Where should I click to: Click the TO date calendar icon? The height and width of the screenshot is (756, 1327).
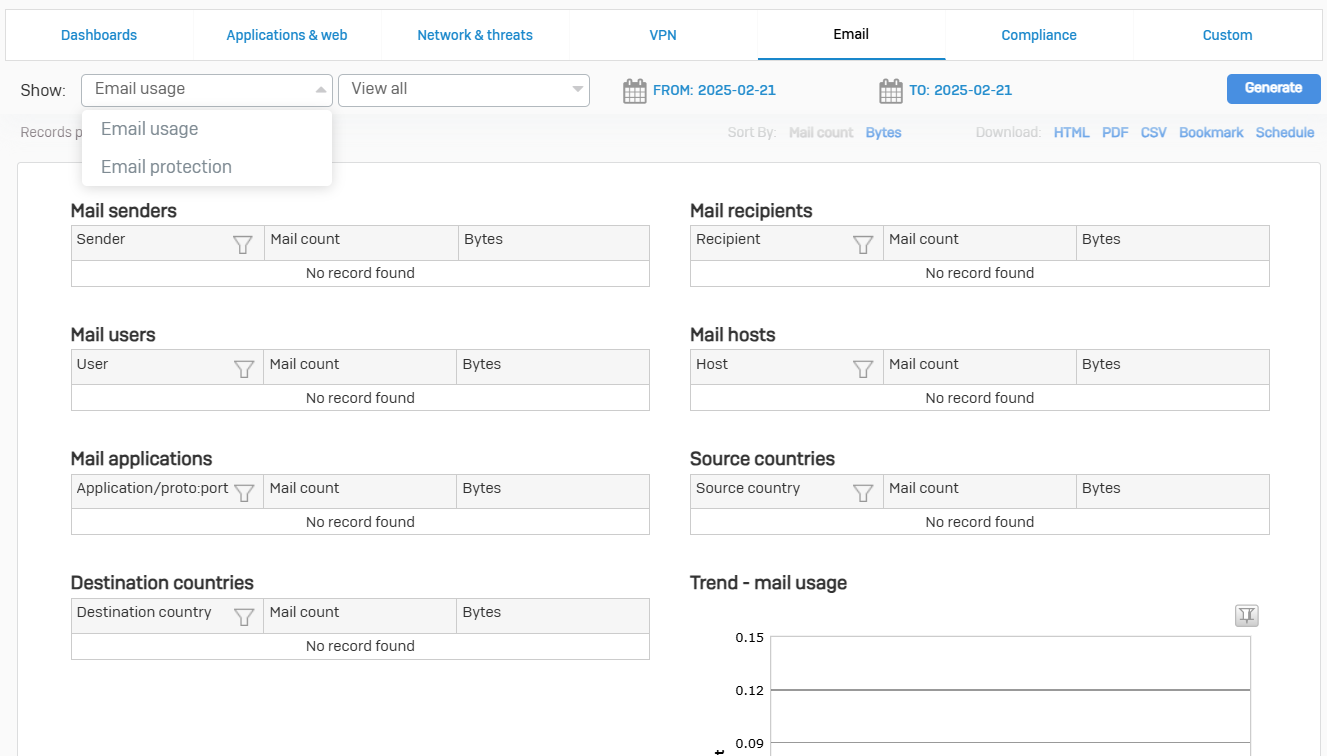pyautogui.click(x=890, y=91)
